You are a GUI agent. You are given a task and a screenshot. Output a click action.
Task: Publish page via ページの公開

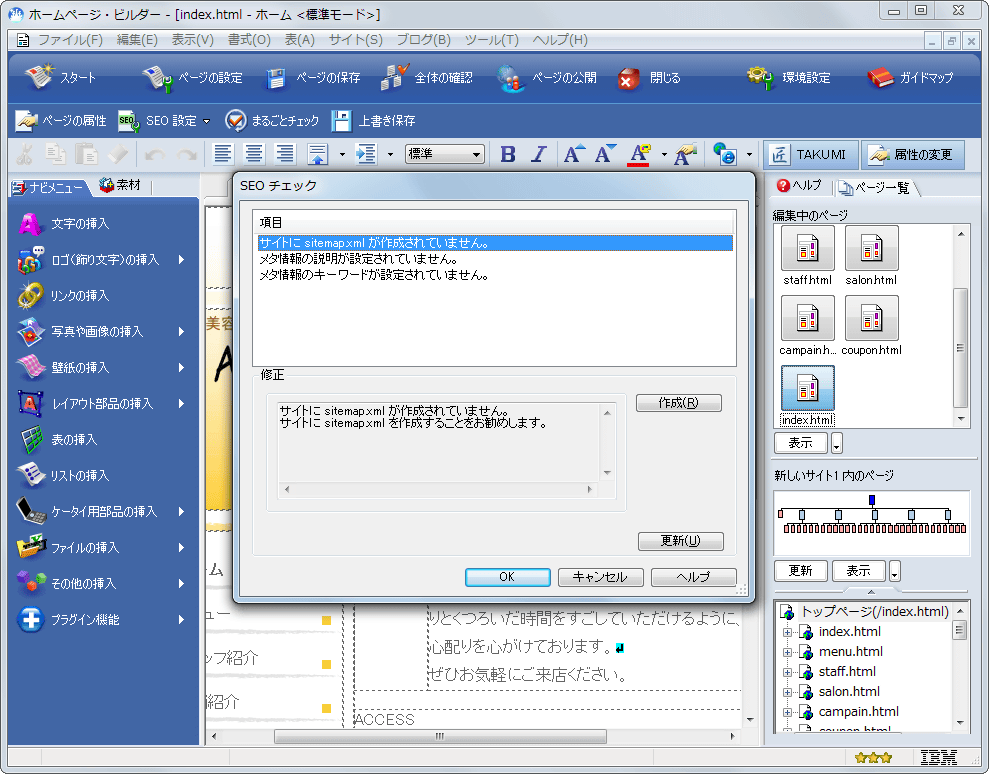click(x=511, y=78)
